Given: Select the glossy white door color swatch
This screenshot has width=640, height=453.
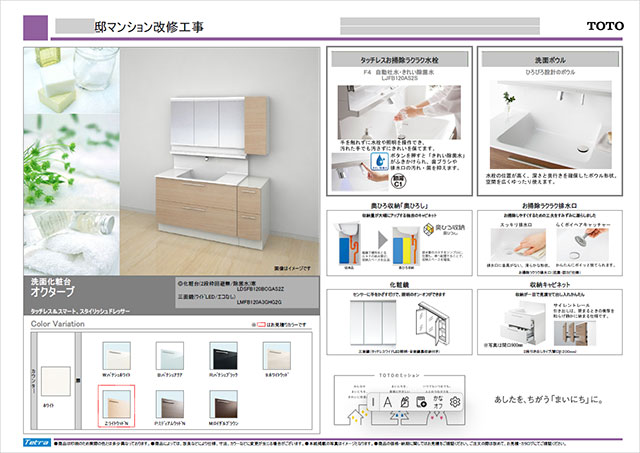Looking at the screenshot, I should (x=116, y=356).
